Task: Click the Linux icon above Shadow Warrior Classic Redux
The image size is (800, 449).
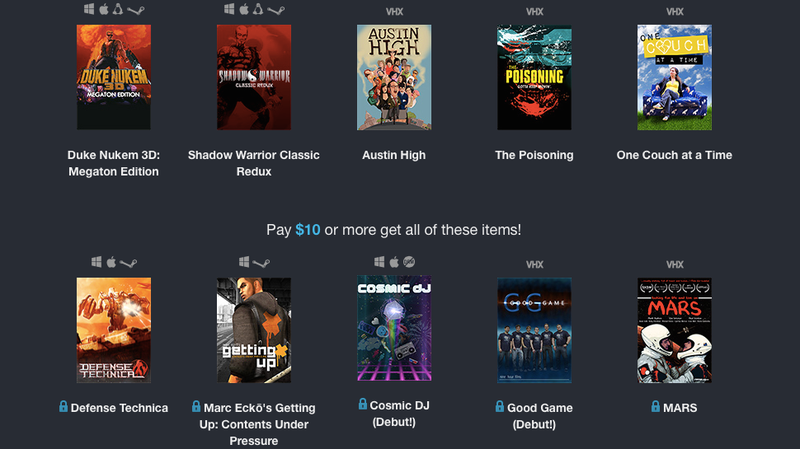Action: [x=258, y=9]
